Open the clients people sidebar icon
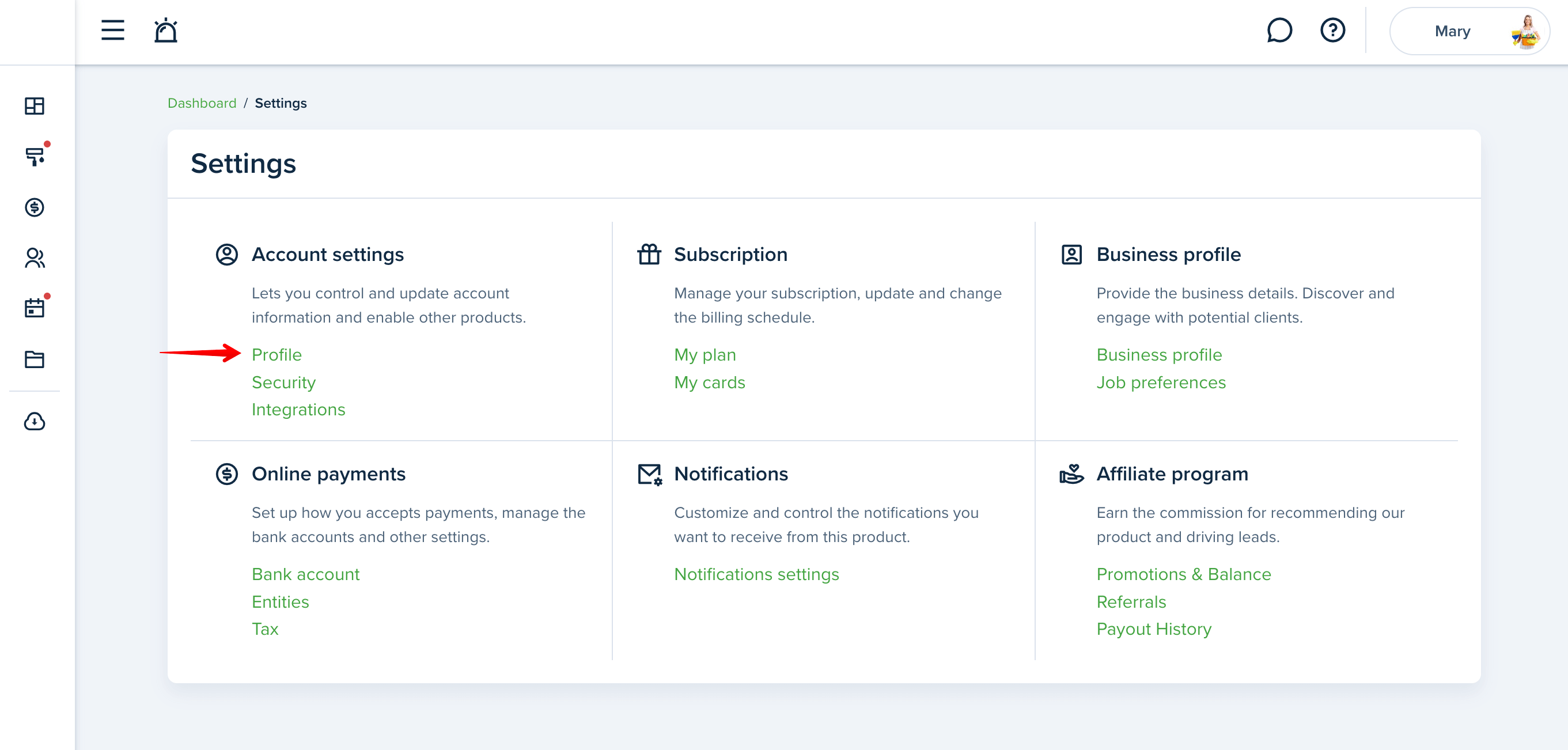The height and width of the screenshot is (750, 1568). click(35, 258)
